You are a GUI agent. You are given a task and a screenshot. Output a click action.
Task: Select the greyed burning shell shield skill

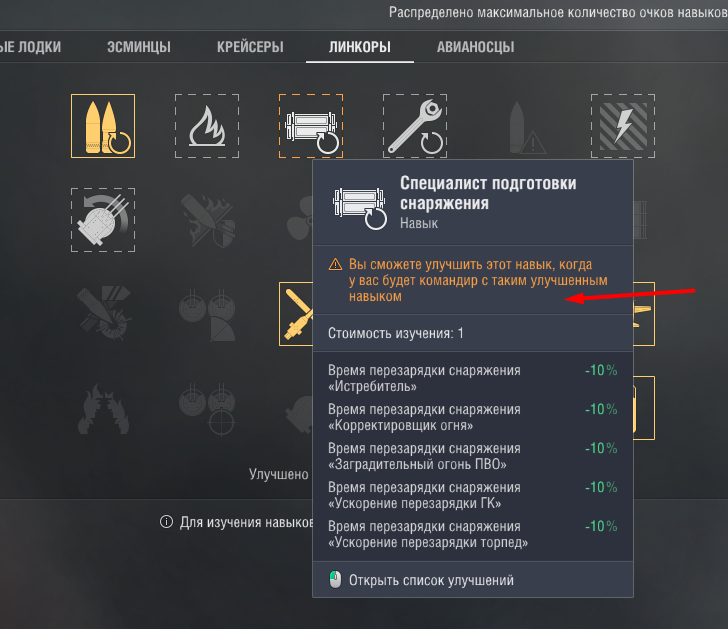point(207,220)
